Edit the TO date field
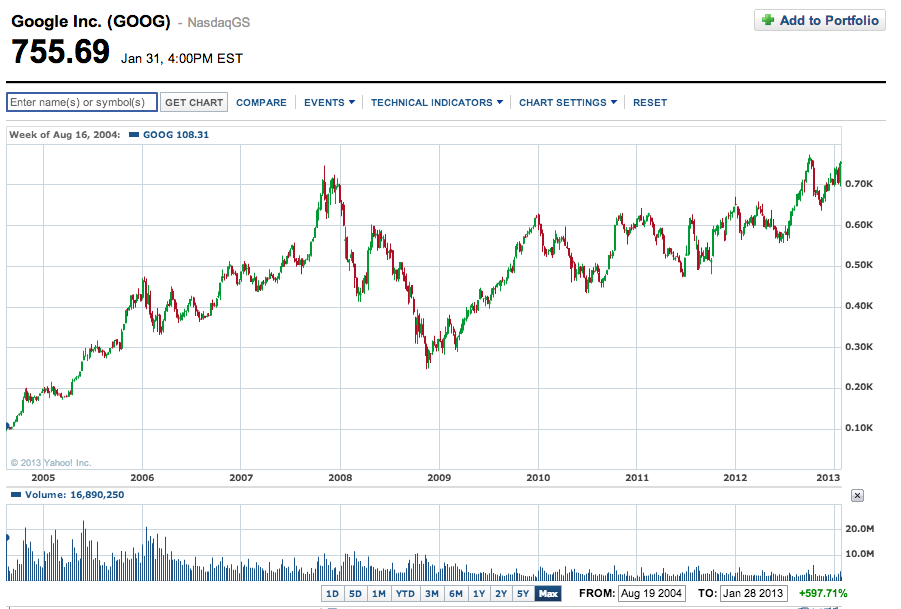This screenshot has height=609, width=901. pyautogui.click(x=753, y=594)
